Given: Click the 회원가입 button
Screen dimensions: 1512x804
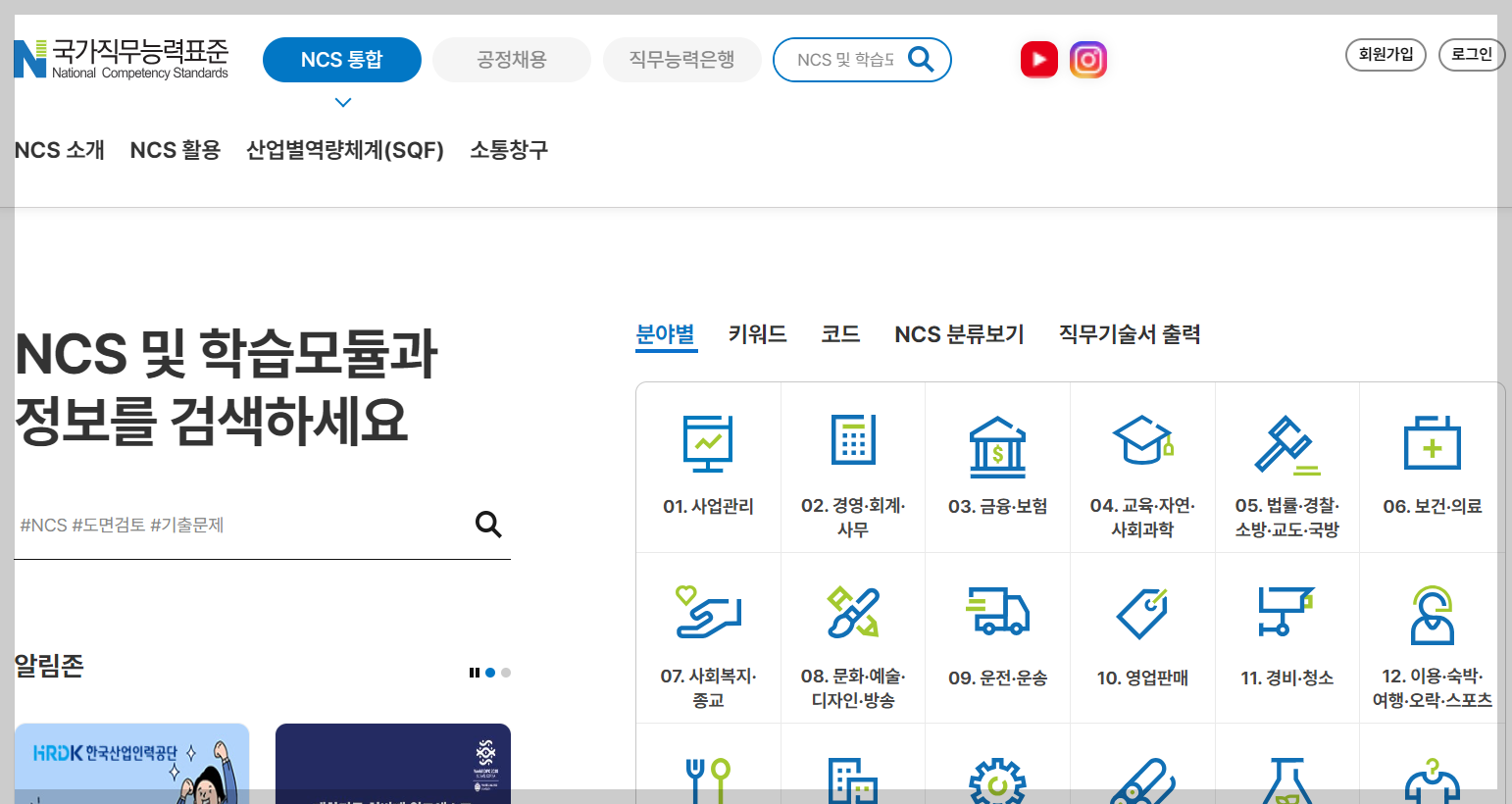Looking at the screenshot, I should (x=1386, y=55).
